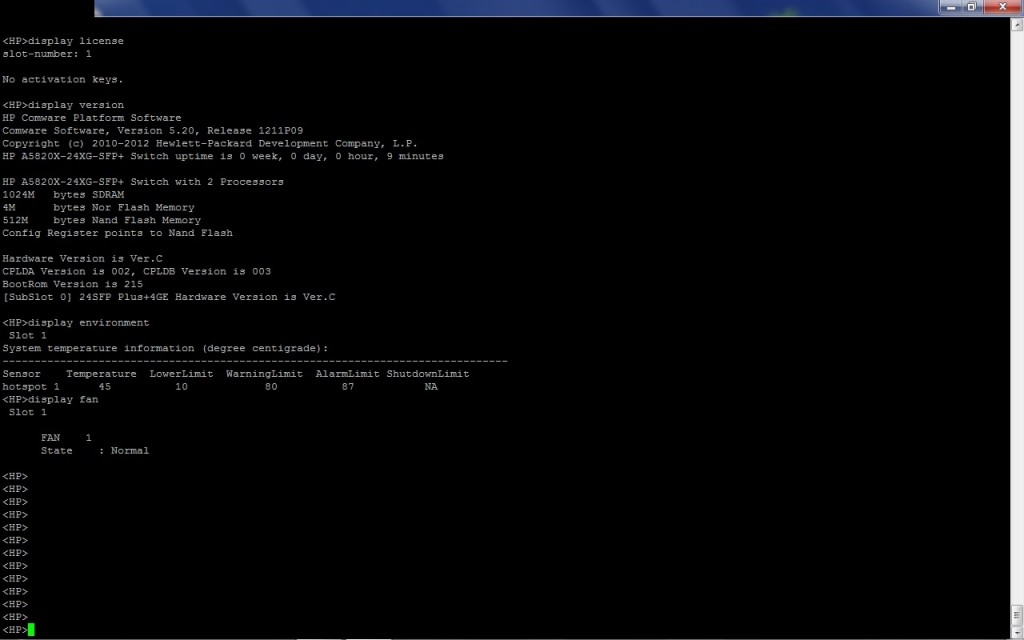Click the 'Sensor' column header
Viewport: 1024px width, 640px height.
tap(22, 374)
